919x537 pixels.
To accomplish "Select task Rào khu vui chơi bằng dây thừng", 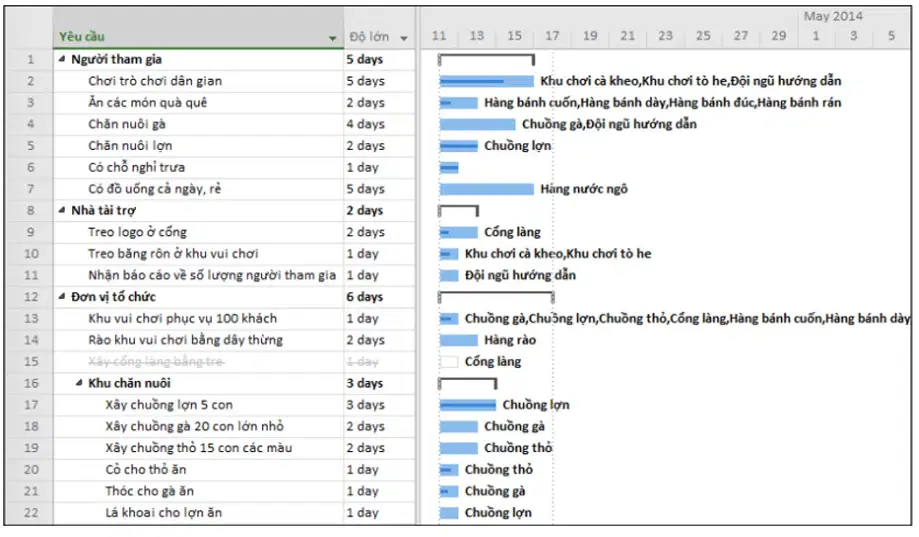I will 186,340.
